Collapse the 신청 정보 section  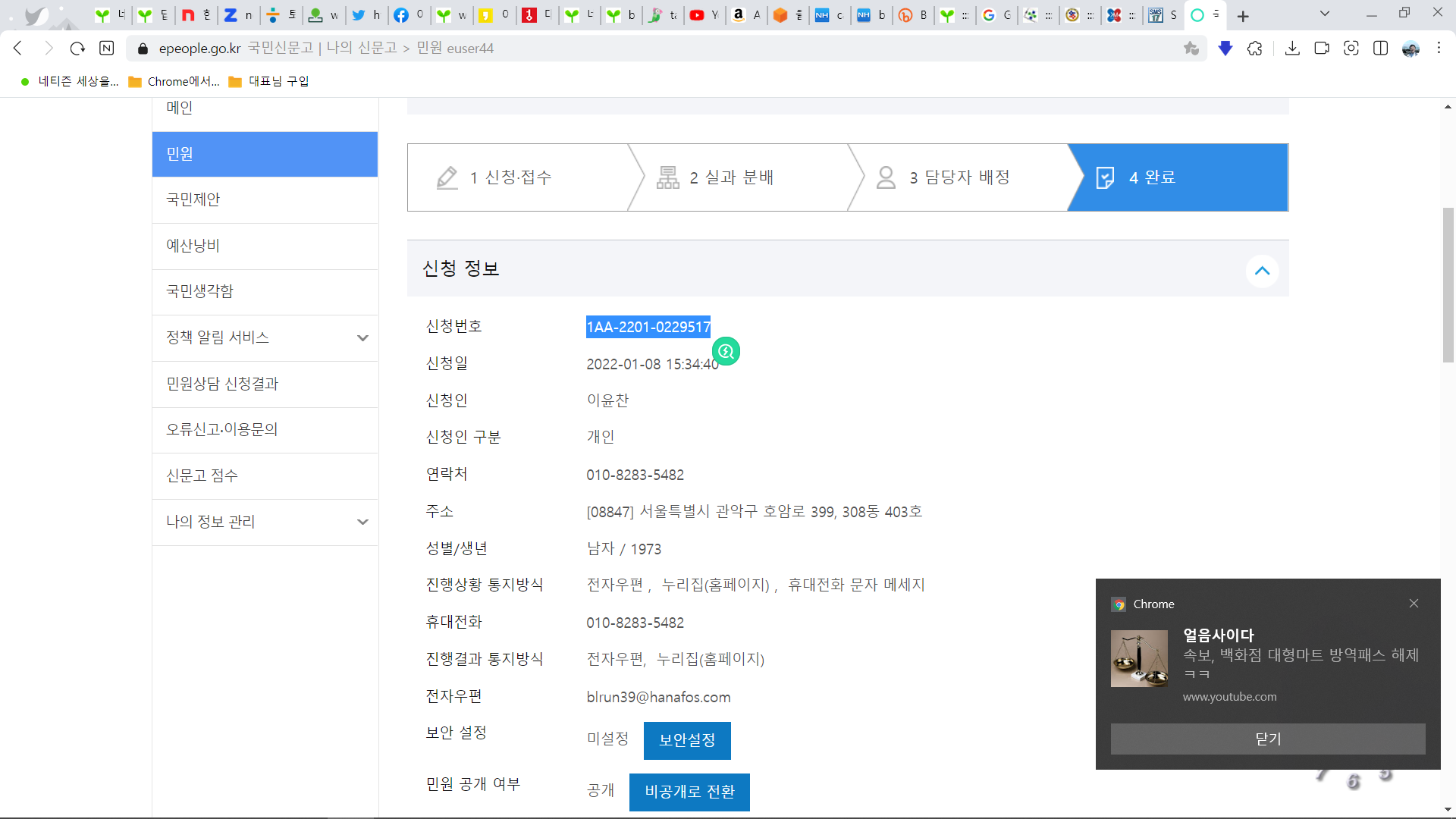(x=1262, y=271)
